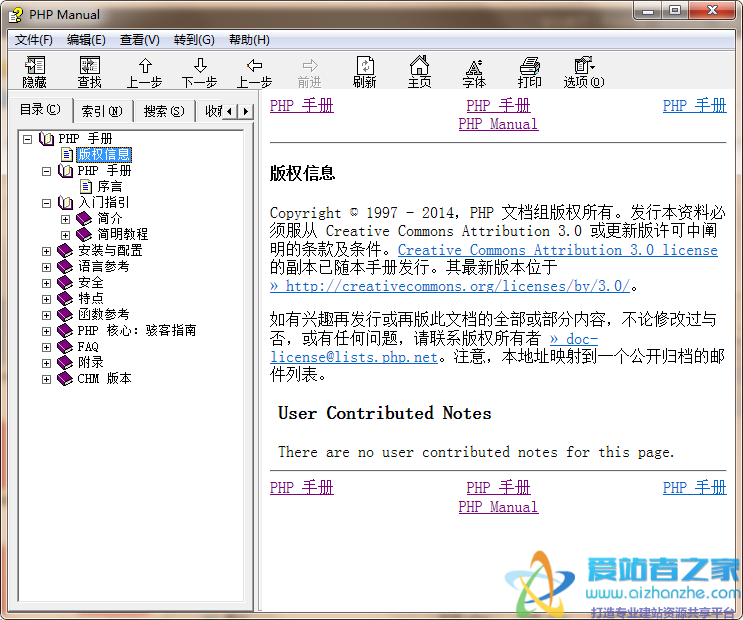Open the 文件(F) menu

(34, 40)
